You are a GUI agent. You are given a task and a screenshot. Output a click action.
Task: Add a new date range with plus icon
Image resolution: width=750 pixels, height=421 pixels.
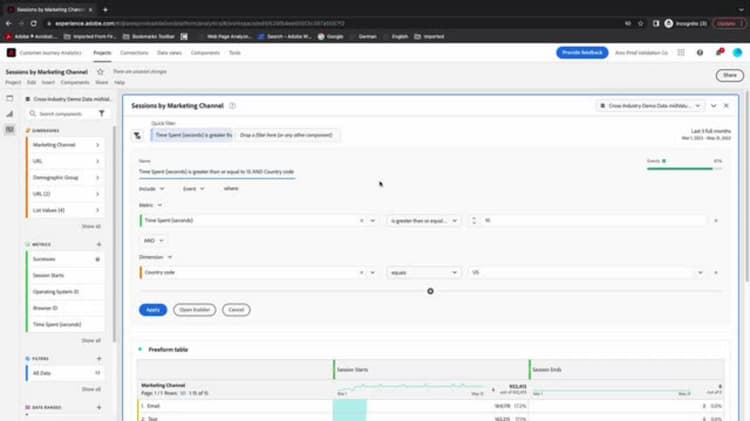tap(99, 407)
